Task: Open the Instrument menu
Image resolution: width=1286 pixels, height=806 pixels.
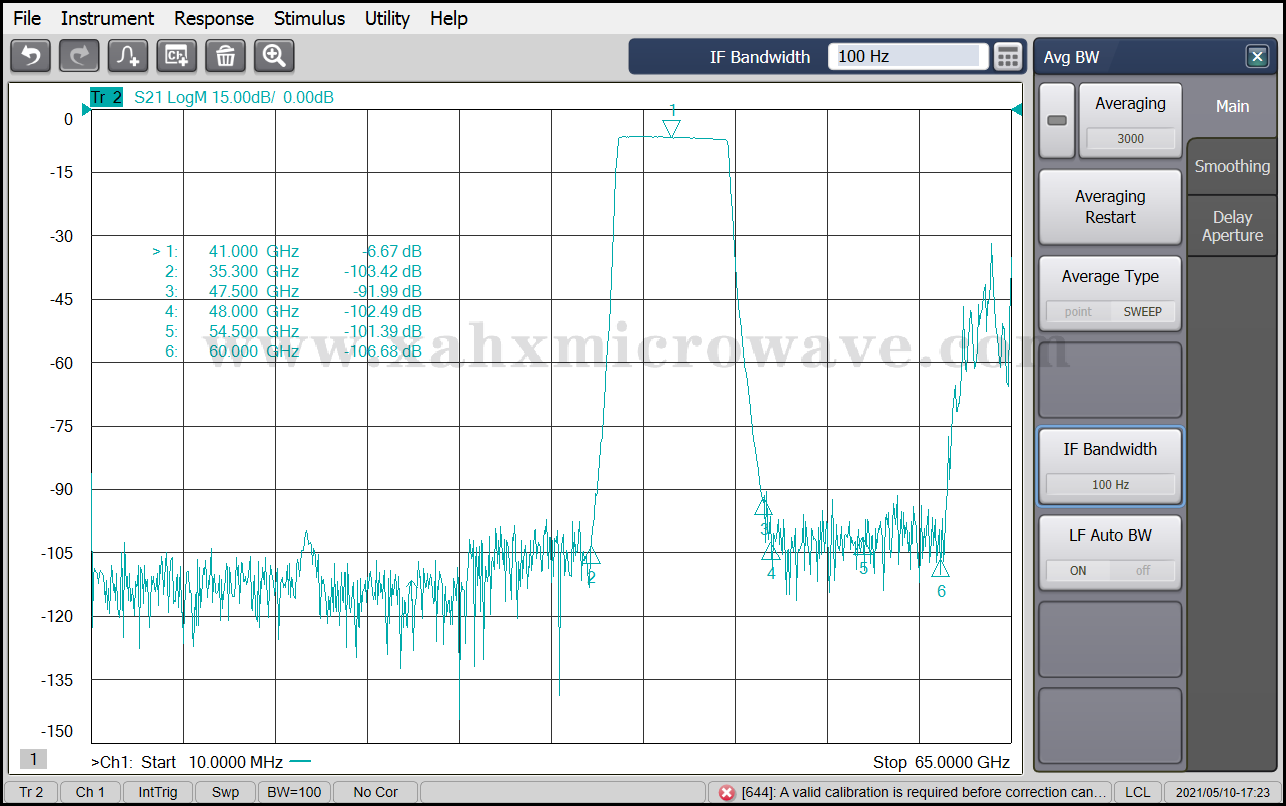Action: click(107, 18)
